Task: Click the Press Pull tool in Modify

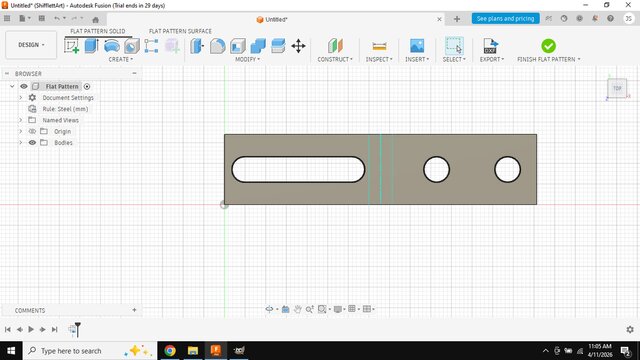Action: 197,46
